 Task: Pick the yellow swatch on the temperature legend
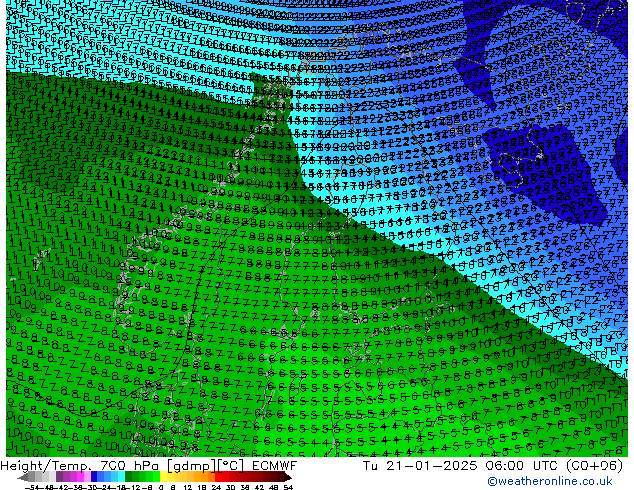163,476
